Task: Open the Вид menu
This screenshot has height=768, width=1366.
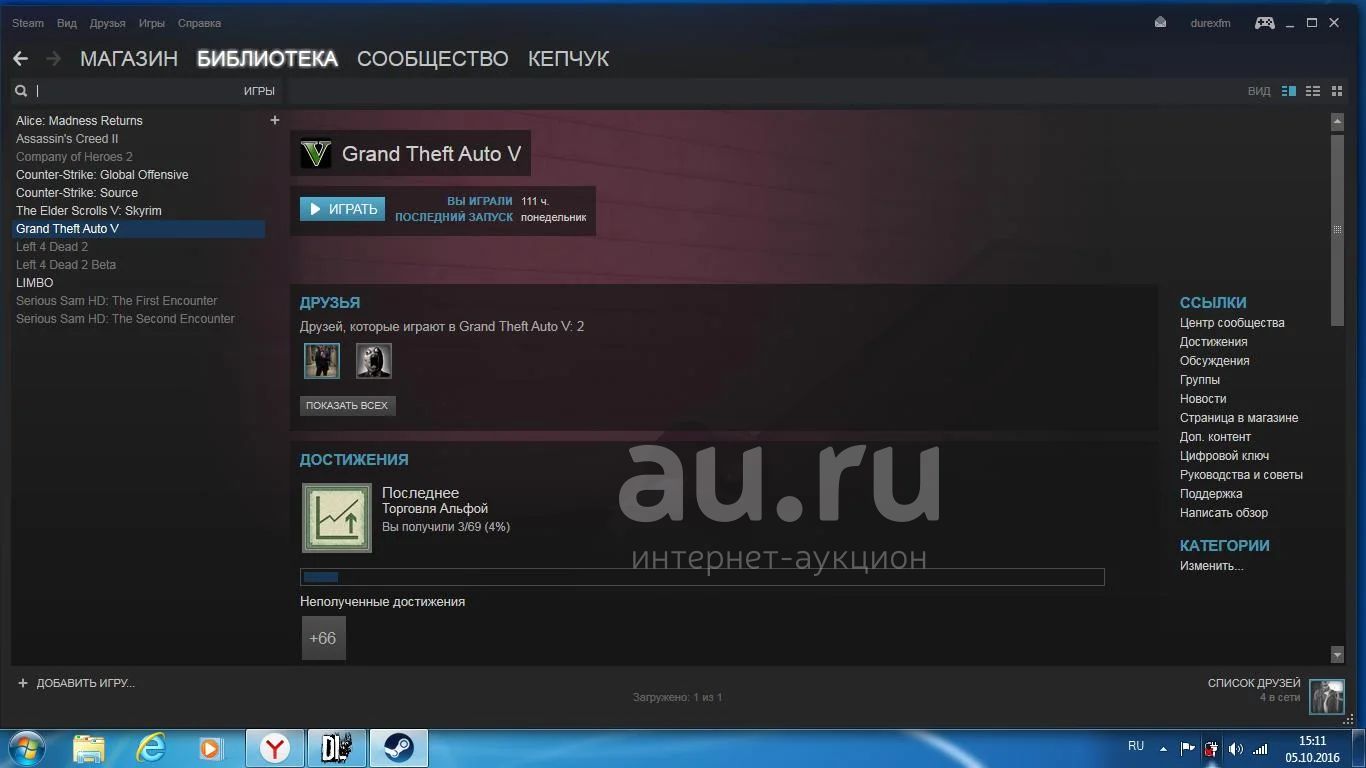Action: click(x=67, y=23)
